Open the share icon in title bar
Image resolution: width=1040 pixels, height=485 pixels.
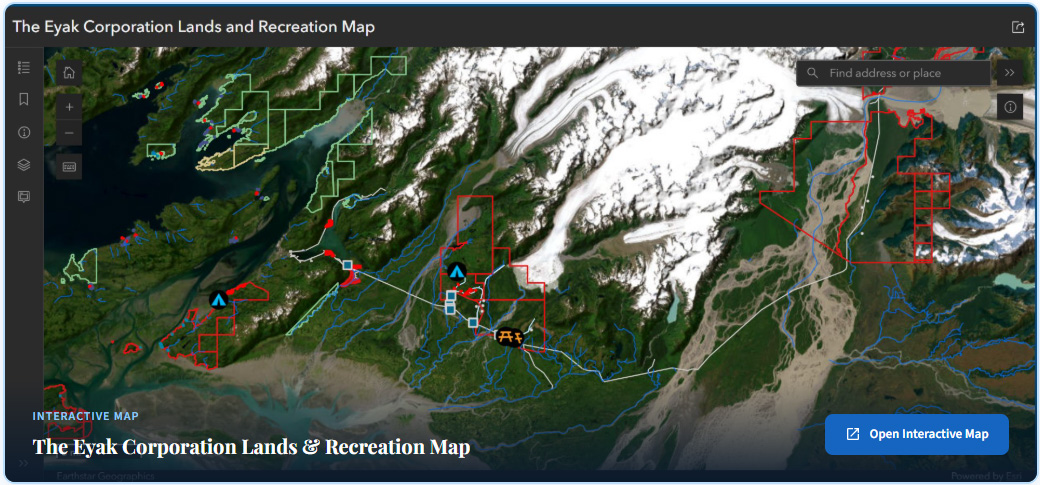[x=1017, y=27]
